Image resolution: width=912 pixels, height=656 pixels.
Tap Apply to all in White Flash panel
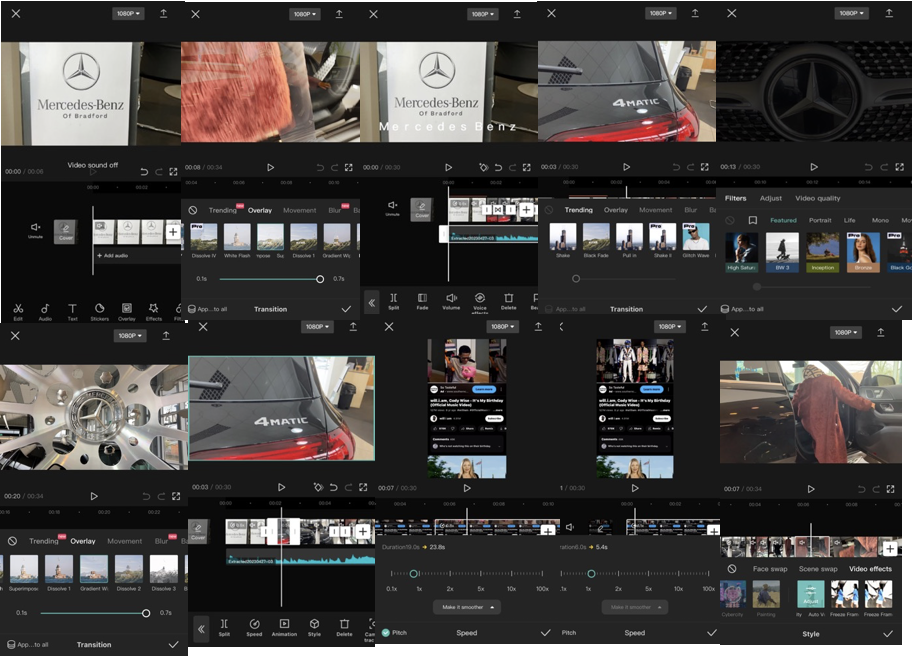[x=208, y=309]
